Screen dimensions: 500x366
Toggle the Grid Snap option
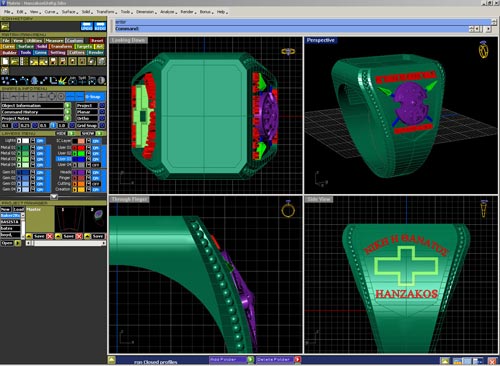(x=102, y=125)
